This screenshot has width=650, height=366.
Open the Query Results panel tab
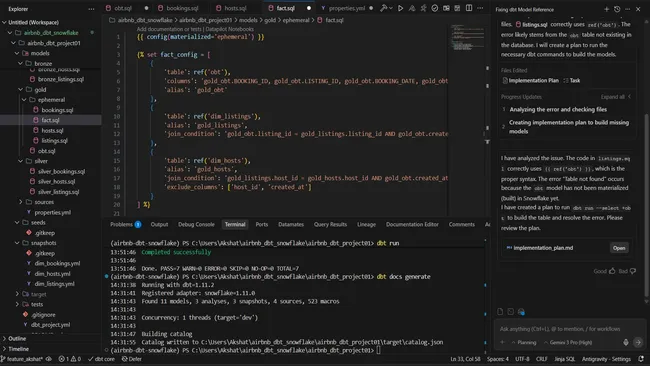[x=330, y=224]
